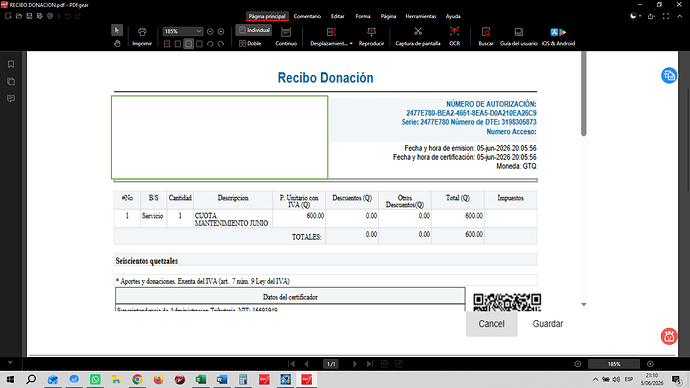The height and width of the screenshot is (388, 690).
Task: Open the Herramientas tab
Action: click(421, 16)
